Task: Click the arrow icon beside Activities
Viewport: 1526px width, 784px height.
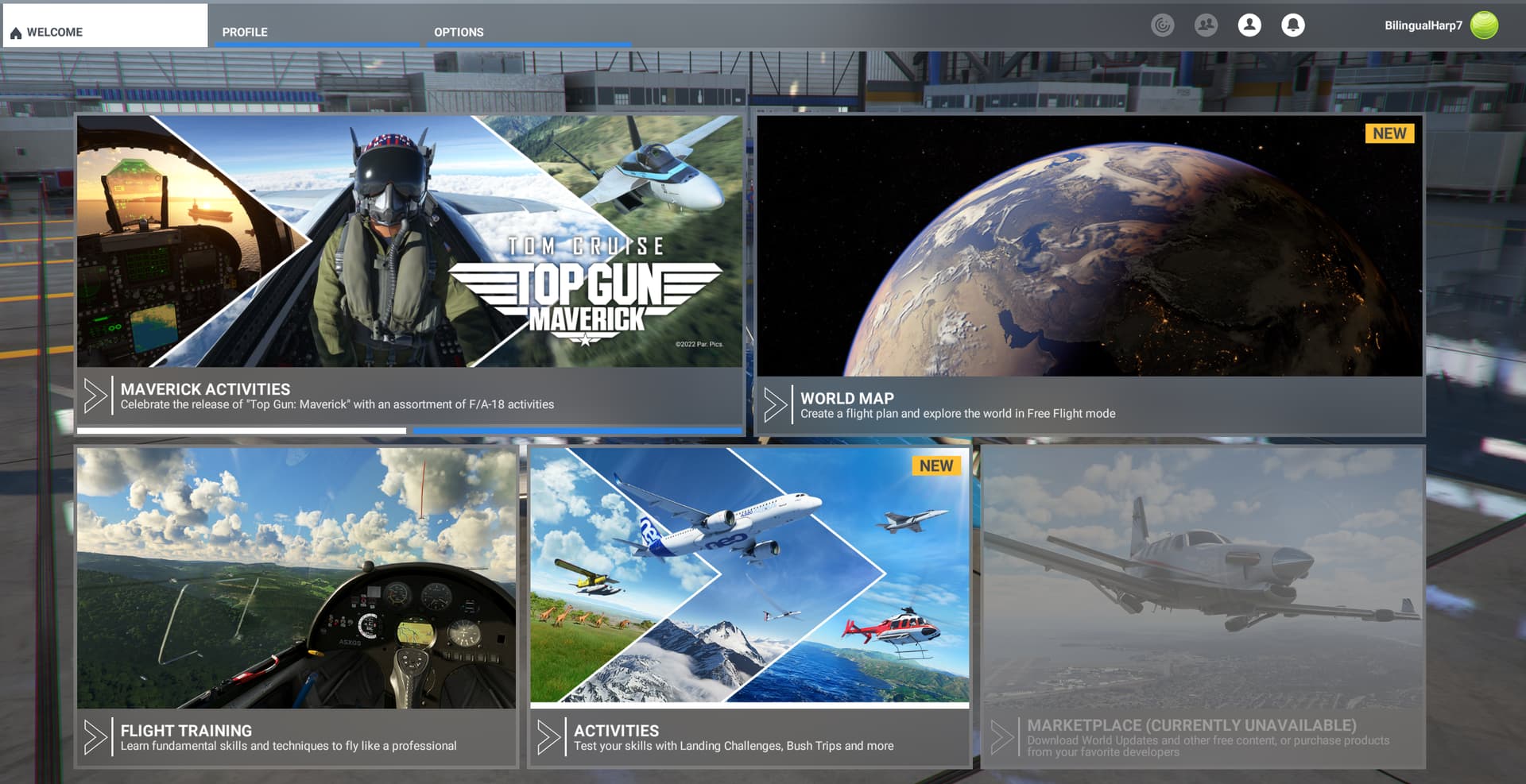Action: (x=548, y=737)
